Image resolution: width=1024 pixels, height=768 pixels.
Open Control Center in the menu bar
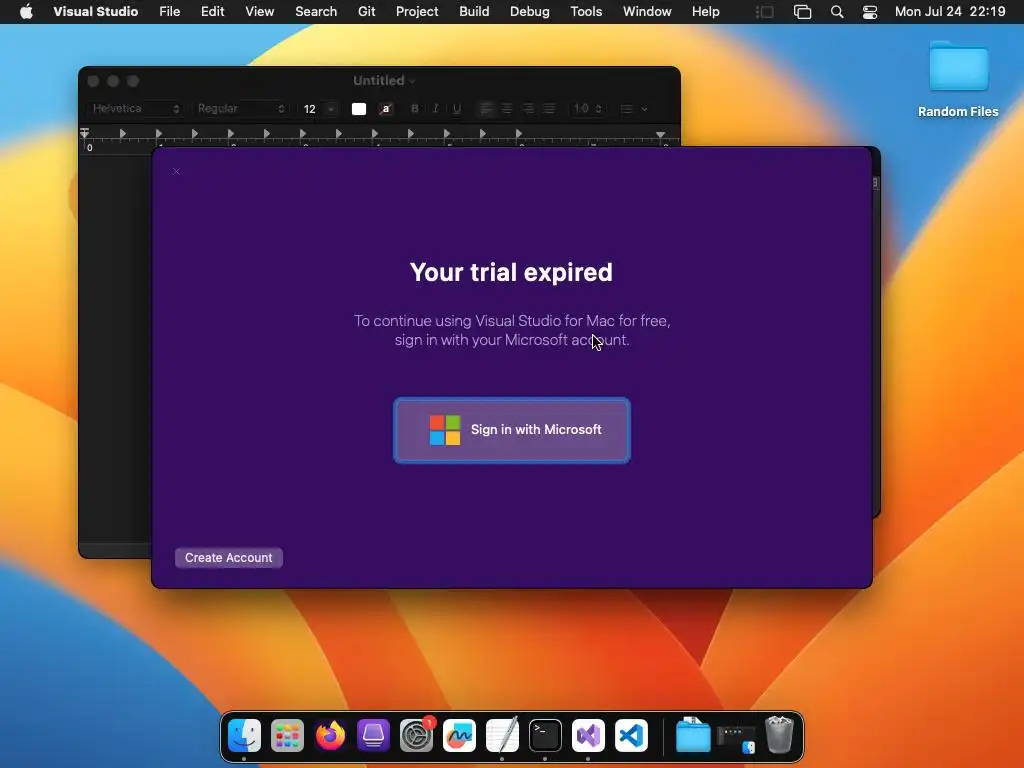(x=870, y=12)
